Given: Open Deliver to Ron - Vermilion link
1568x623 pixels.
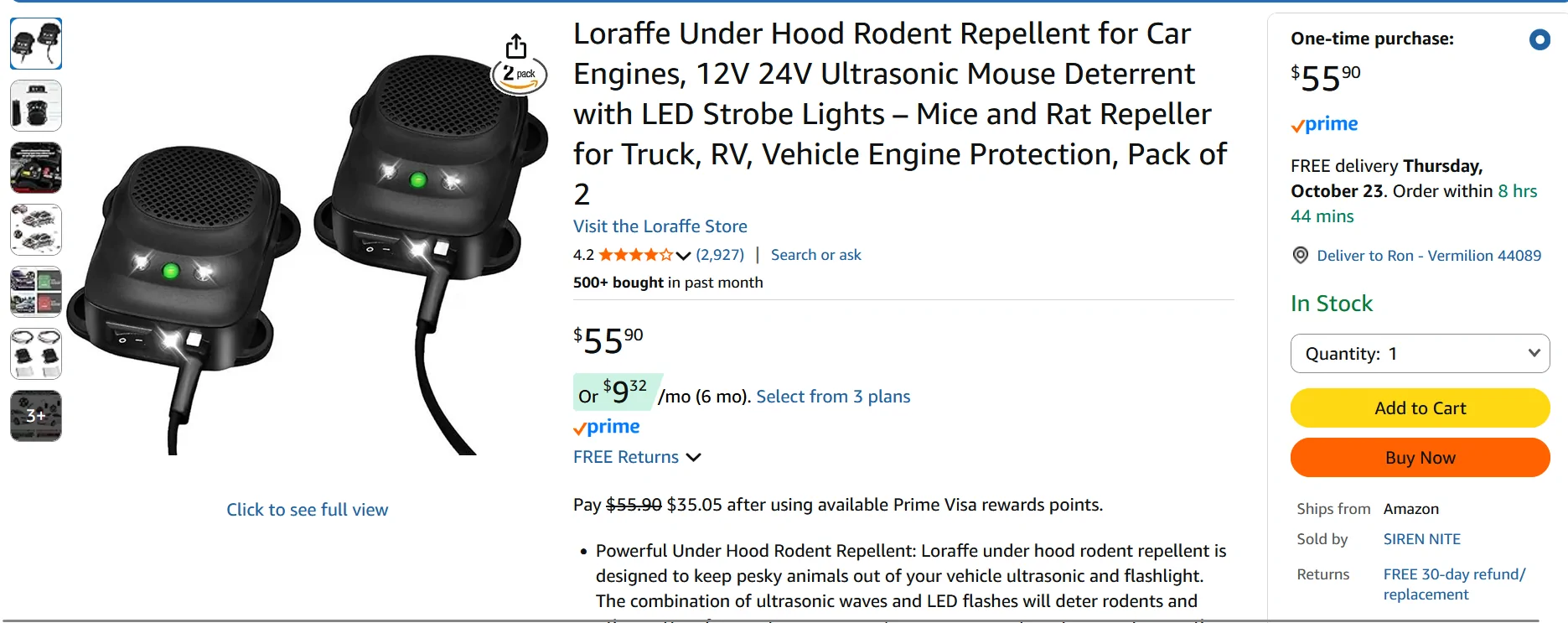Looking at the screenshot, I should coord(1428,256).
